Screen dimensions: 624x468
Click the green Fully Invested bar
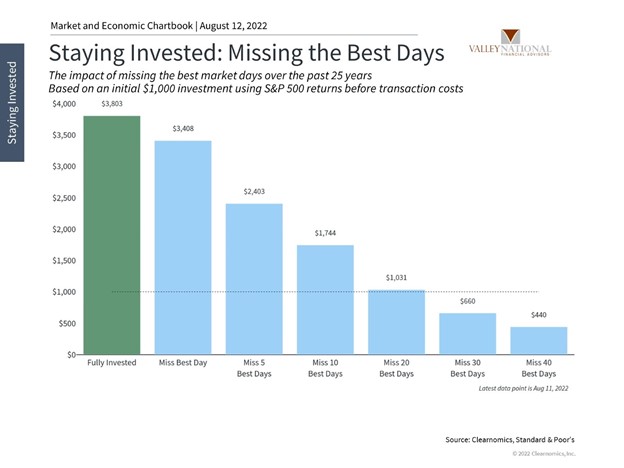[112, 235]
